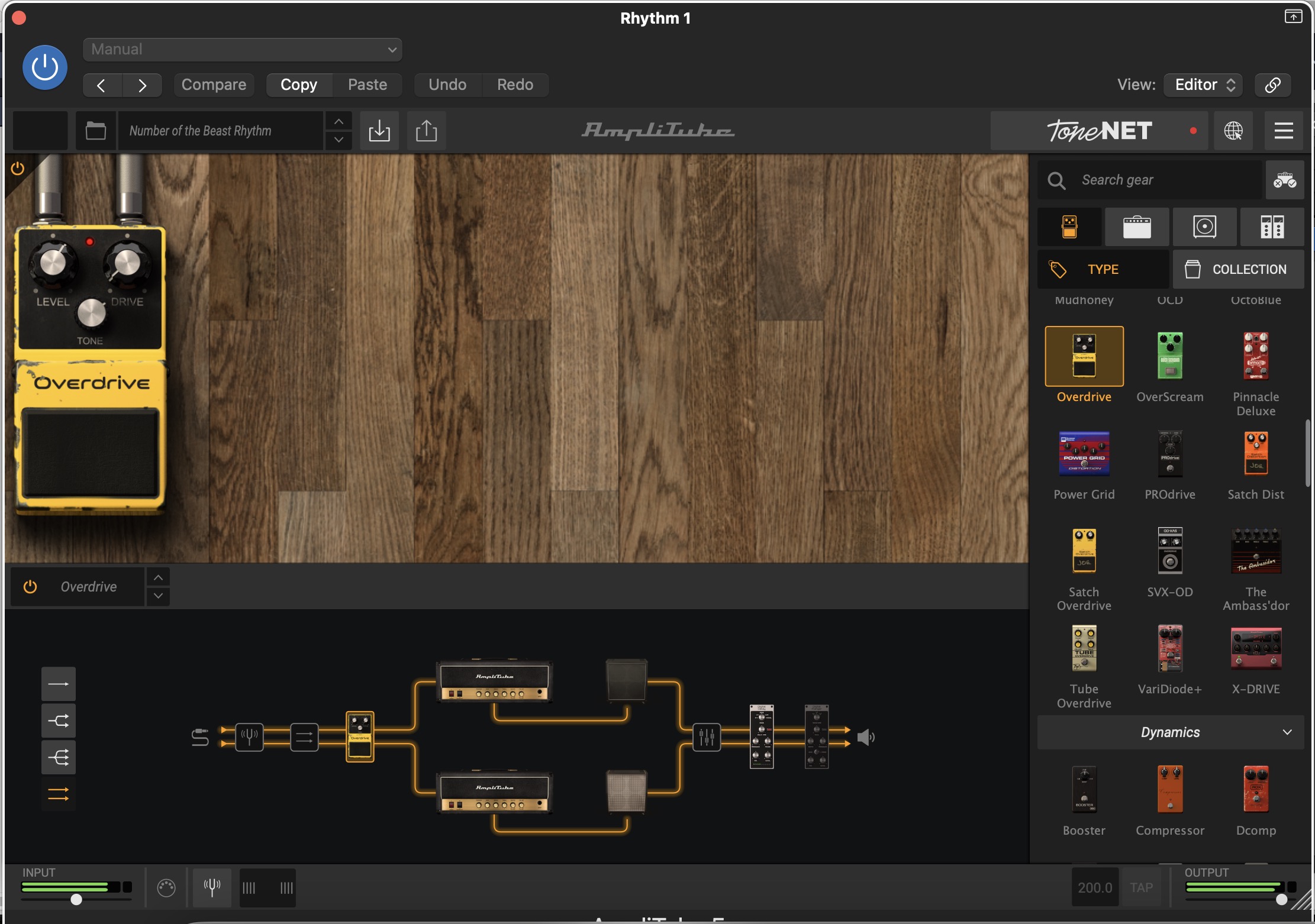
Task: Click the Paste button
Action: (368, 85)
